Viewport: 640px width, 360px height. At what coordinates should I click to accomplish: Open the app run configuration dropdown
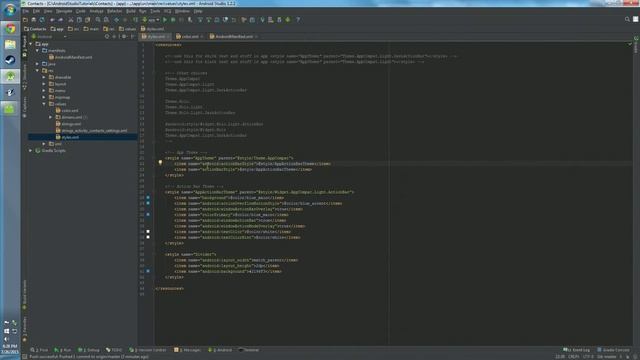tap(151, 20)
